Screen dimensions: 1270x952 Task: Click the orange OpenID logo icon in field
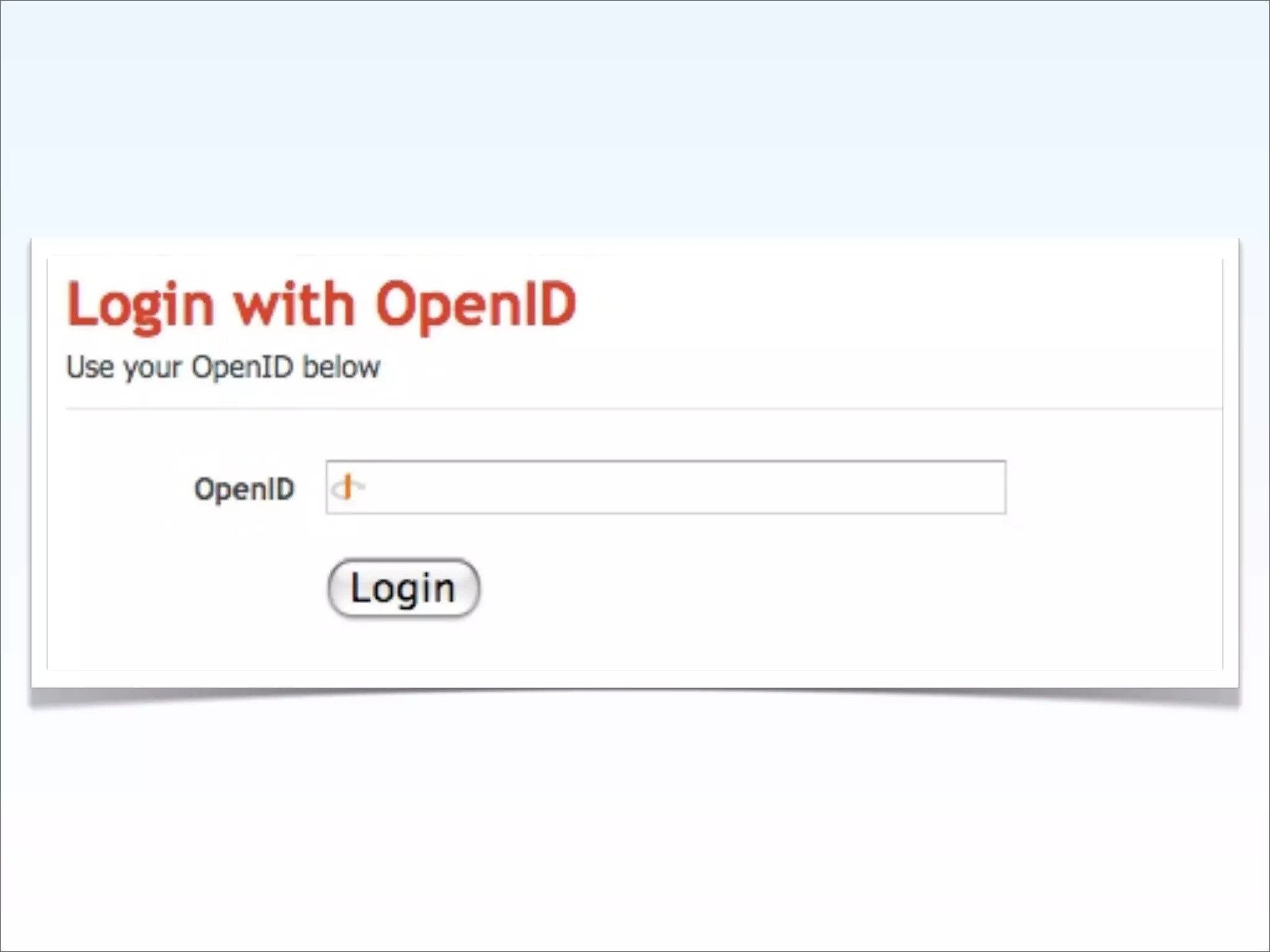(x=348, y=487)
